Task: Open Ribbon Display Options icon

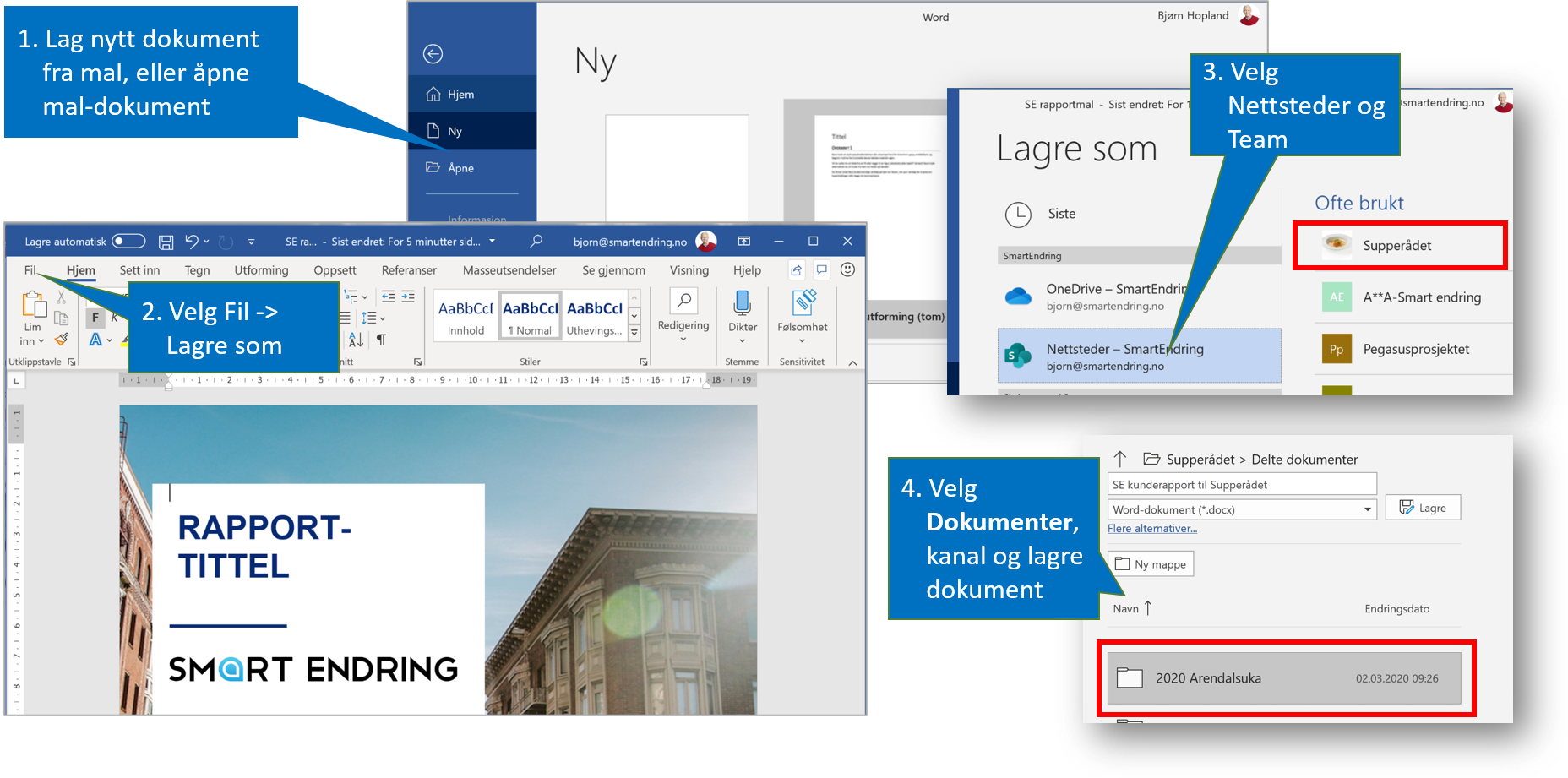Action: coord(743,242)
